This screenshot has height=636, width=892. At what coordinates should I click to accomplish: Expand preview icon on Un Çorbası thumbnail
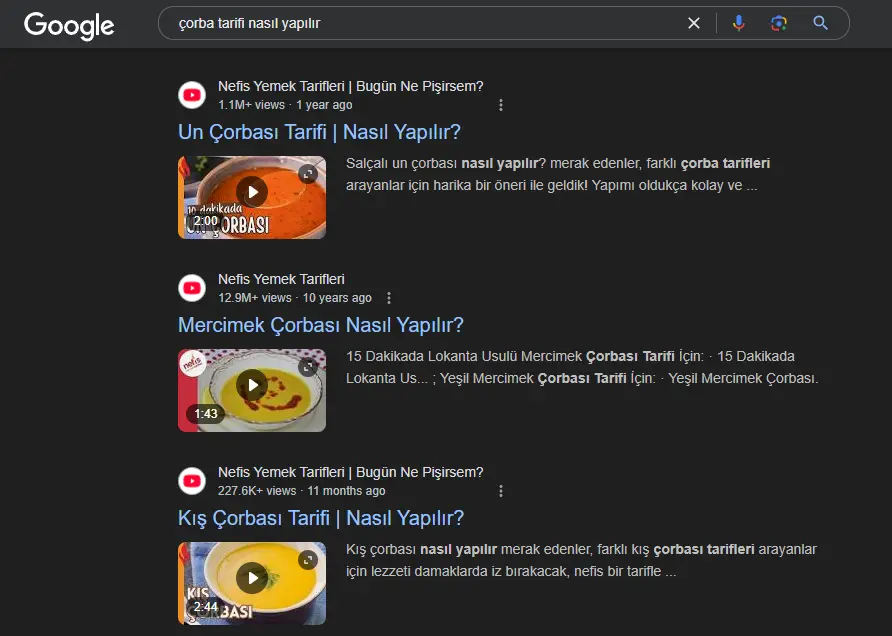308,174
